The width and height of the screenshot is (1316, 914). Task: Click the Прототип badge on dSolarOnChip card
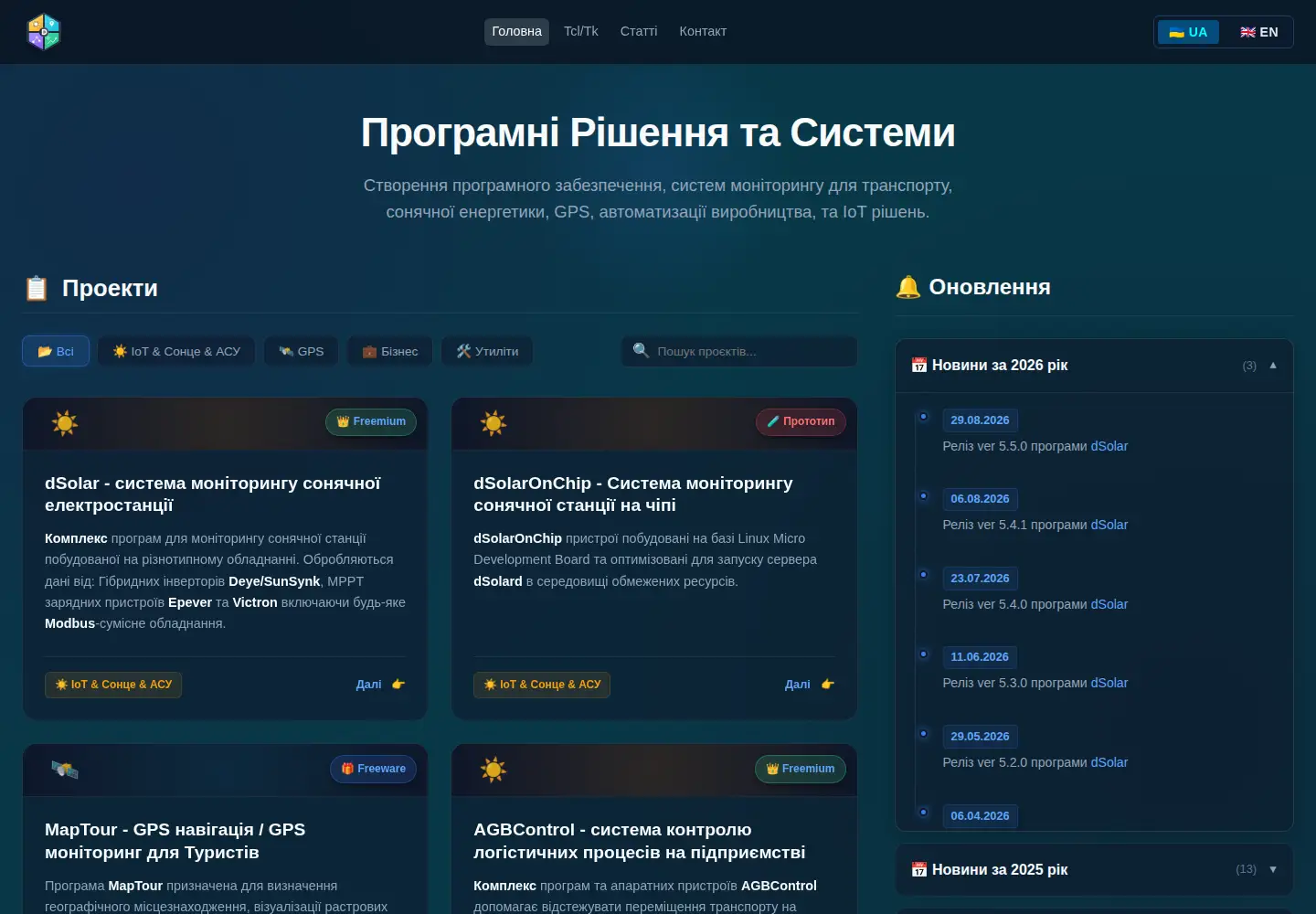coord(801,421)
